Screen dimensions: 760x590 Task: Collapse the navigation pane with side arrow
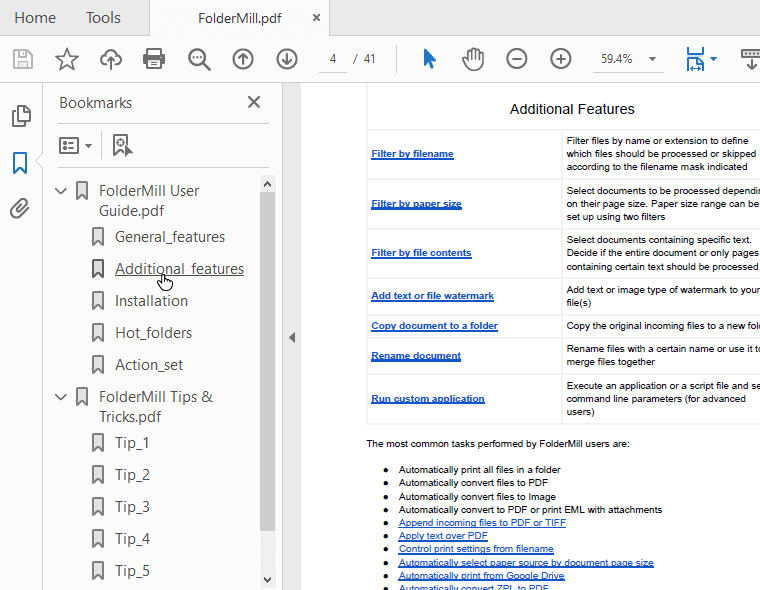pos(292,337)
